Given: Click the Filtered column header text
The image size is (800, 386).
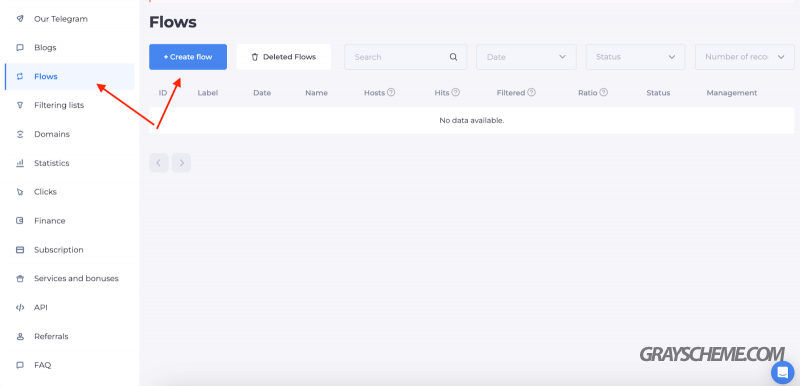Looking at the screenshot, I should (x=511, y=93).
